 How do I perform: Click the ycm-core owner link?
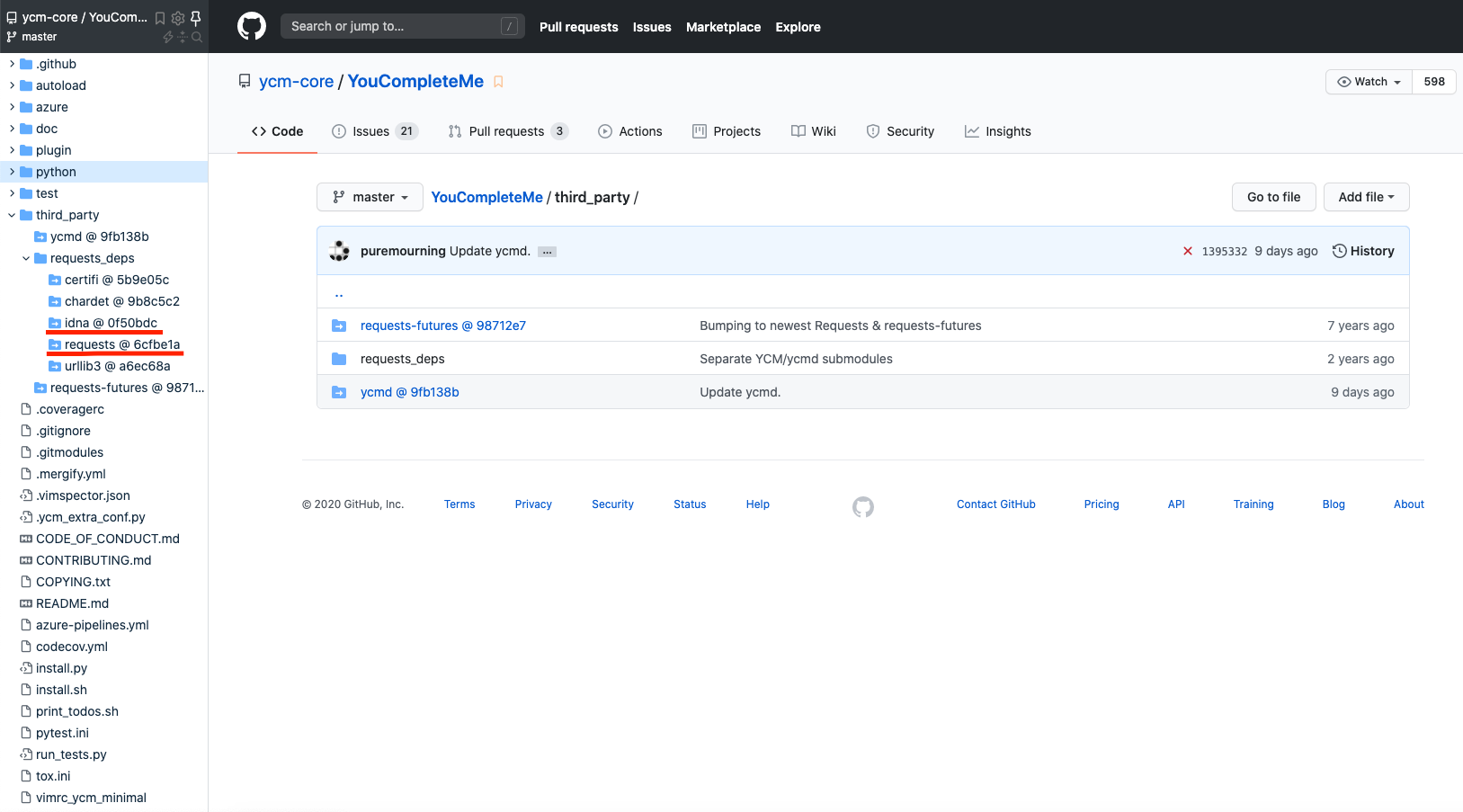click(x=297, y=81)
